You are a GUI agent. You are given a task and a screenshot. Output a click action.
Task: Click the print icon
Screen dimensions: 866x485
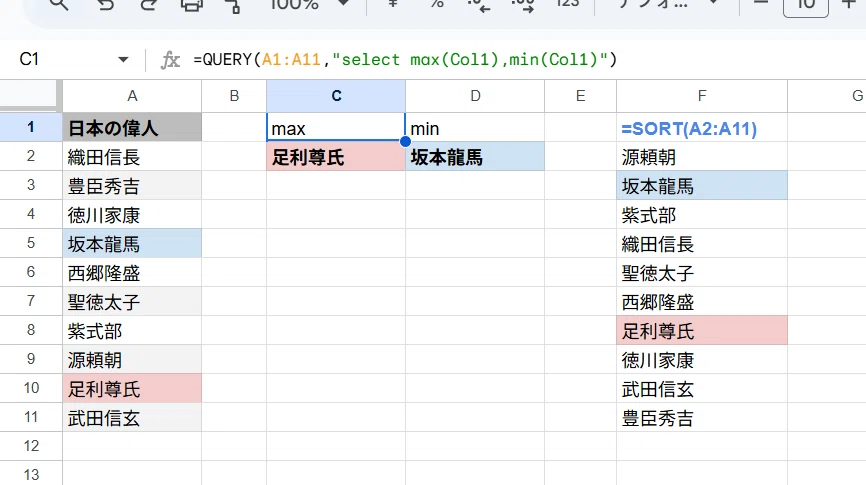[192, 4]
